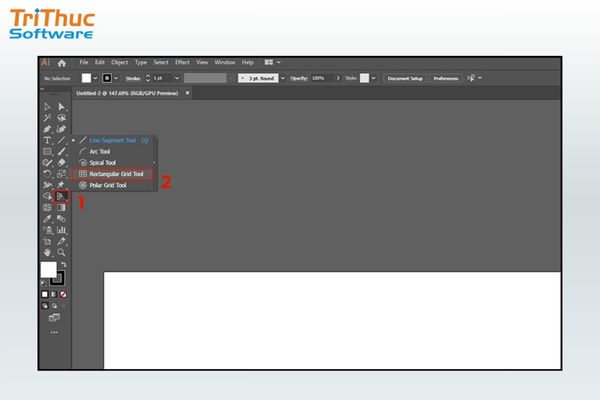Enable Draw Normal mode
Image resolution: width=600 pixels, height=400 pixels.
(x=45, y=306)
